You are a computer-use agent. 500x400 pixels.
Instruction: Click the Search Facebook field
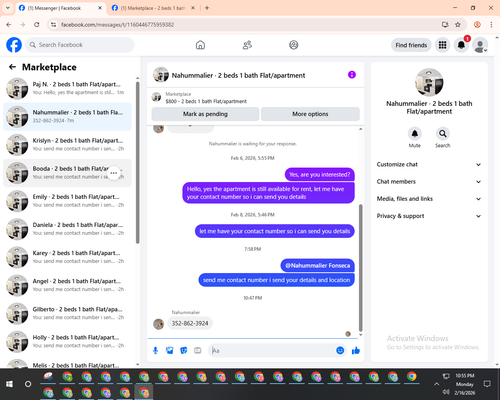point(80,45)
